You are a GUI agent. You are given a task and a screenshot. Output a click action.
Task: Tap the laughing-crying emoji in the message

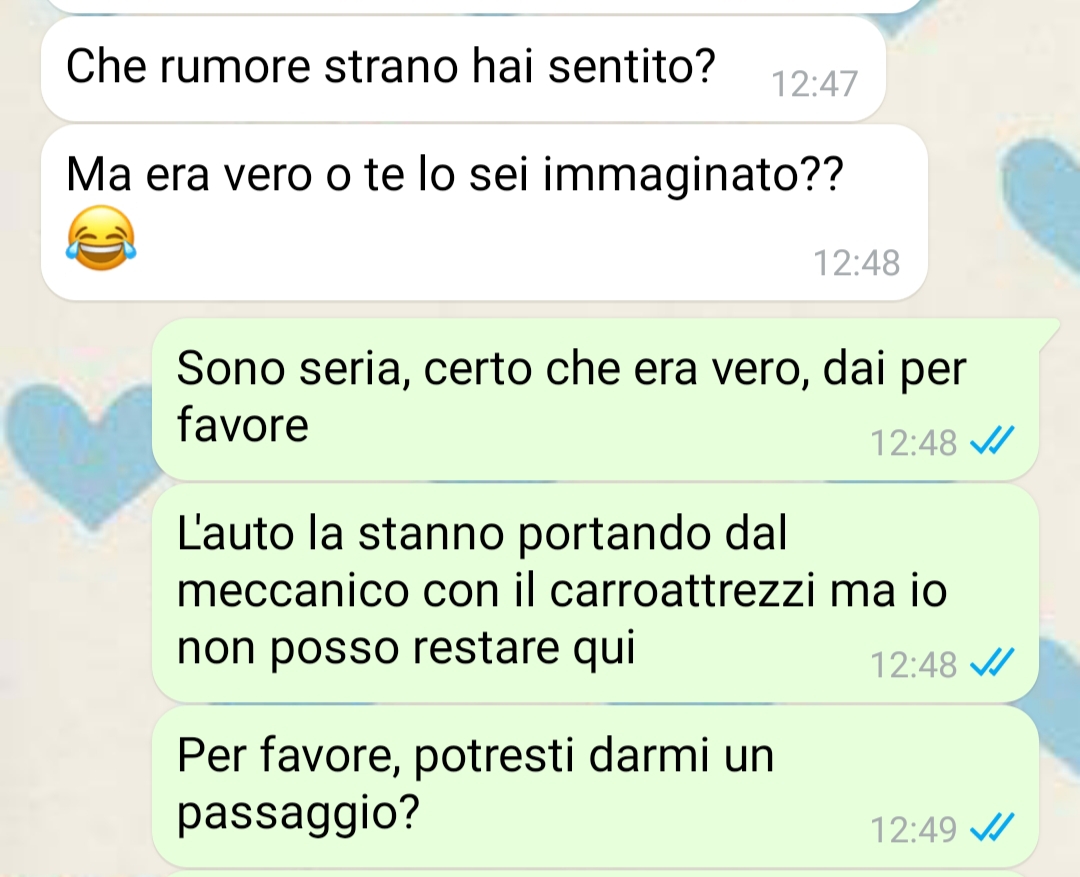[101, 238]
